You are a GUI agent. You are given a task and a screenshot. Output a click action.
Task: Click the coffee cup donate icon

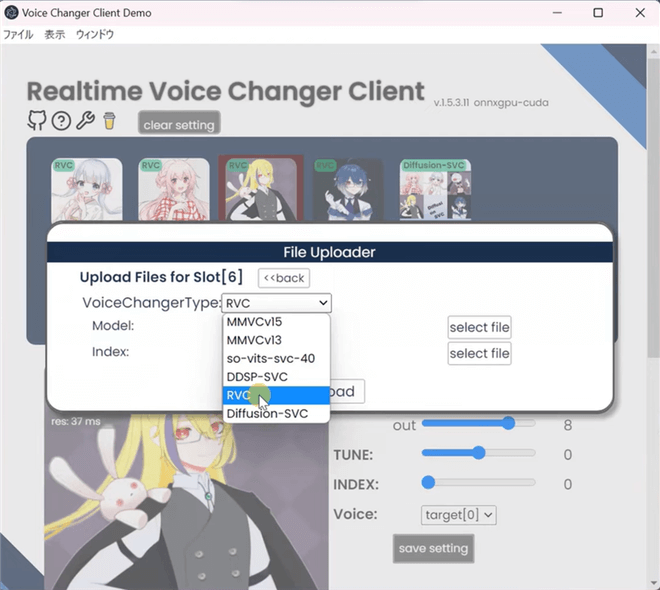tap(109, 121)
